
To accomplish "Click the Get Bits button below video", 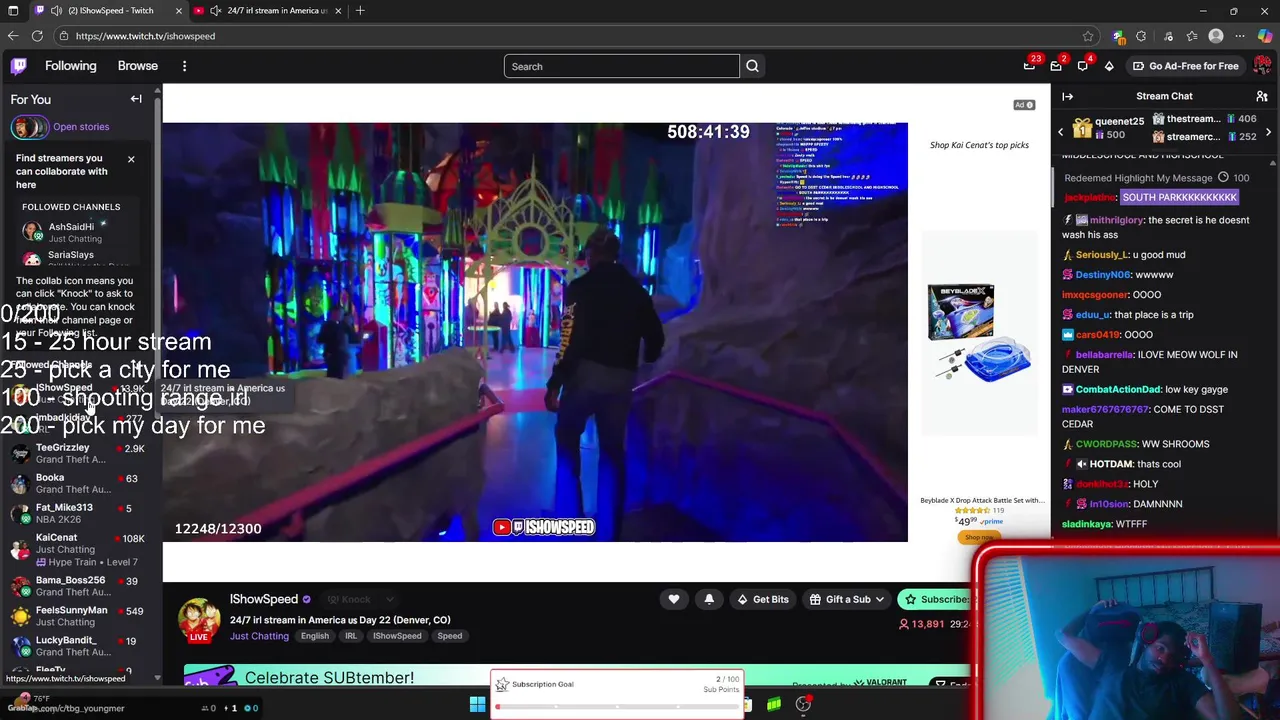I will (763, 599).
